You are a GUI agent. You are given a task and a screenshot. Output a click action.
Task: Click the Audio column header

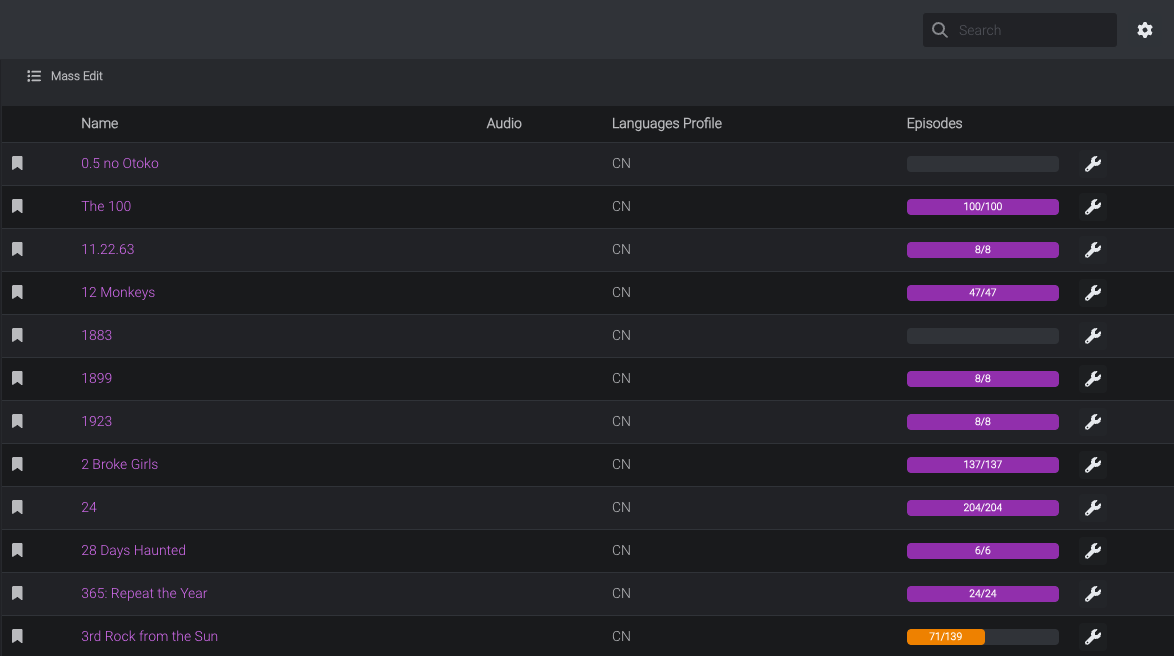coord(504,124)
